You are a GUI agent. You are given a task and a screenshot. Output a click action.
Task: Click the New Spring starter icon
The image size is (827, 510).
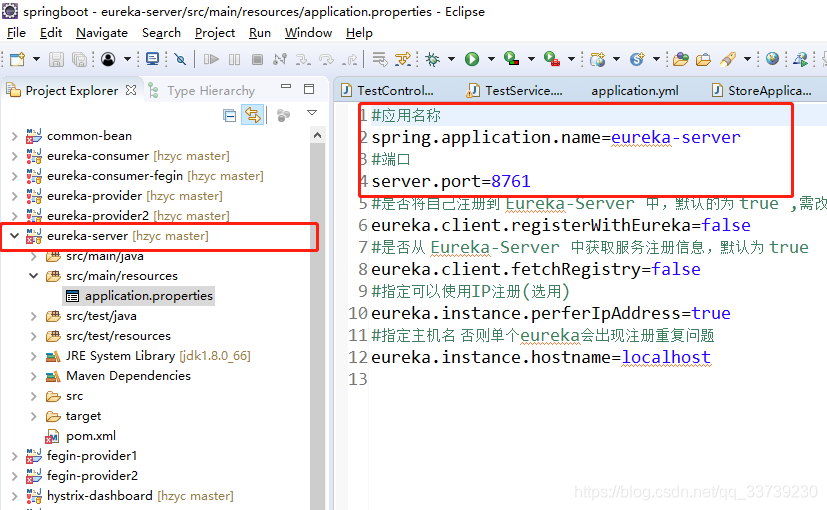(x=637, y=59)
